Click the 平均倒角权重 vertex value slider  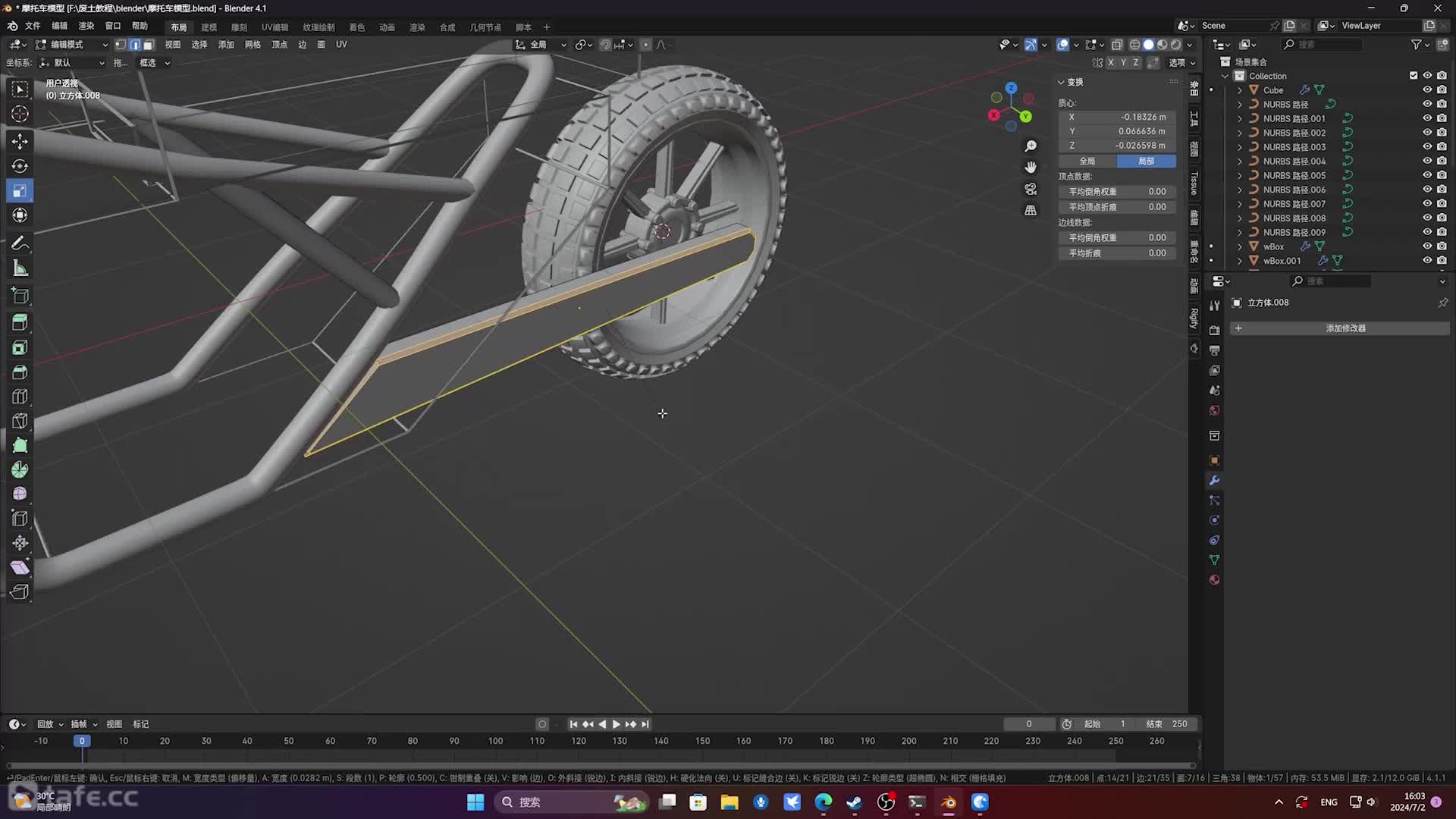1117,192
